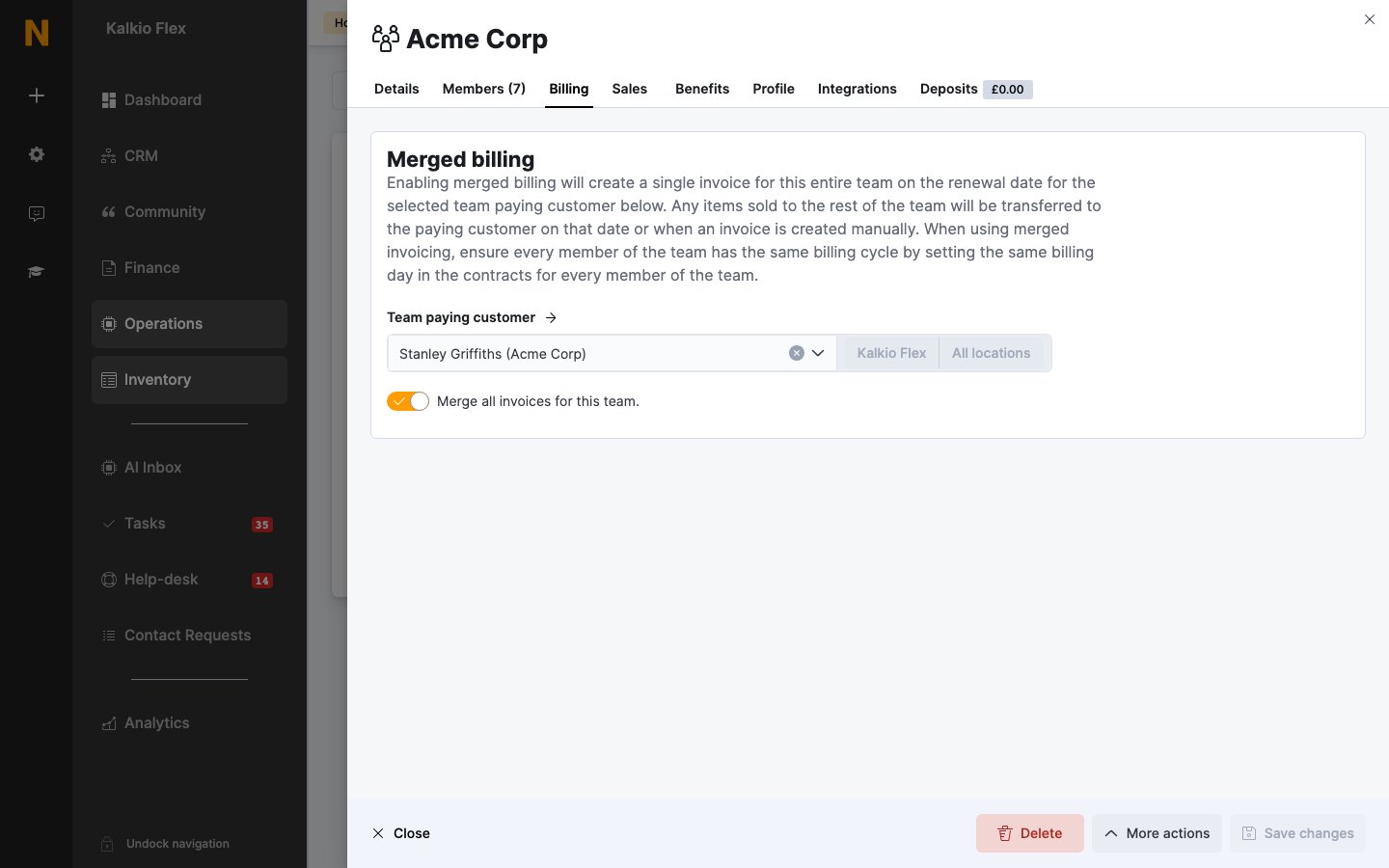The height and width of the screenshot is (868, 1389).
Task: Click the Delete button
Action: (x=1030, y=833)
